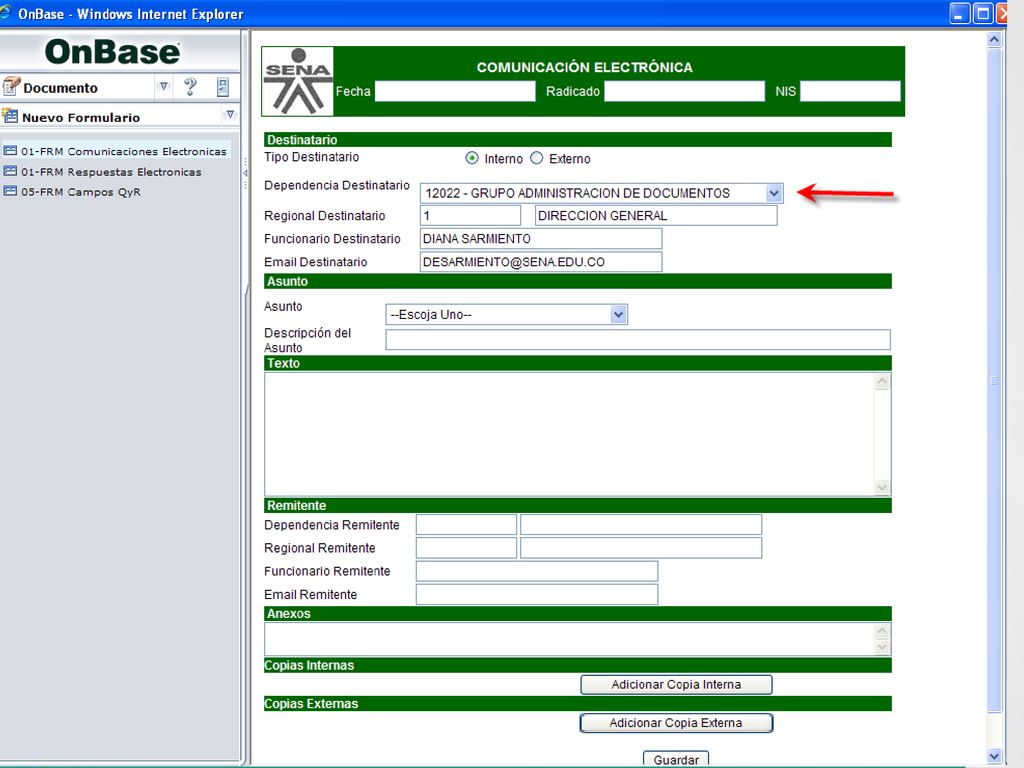1024x768 pixels.
Task: Click the SENA logo image
Action: pyautogui.click(x=298, y=81)
